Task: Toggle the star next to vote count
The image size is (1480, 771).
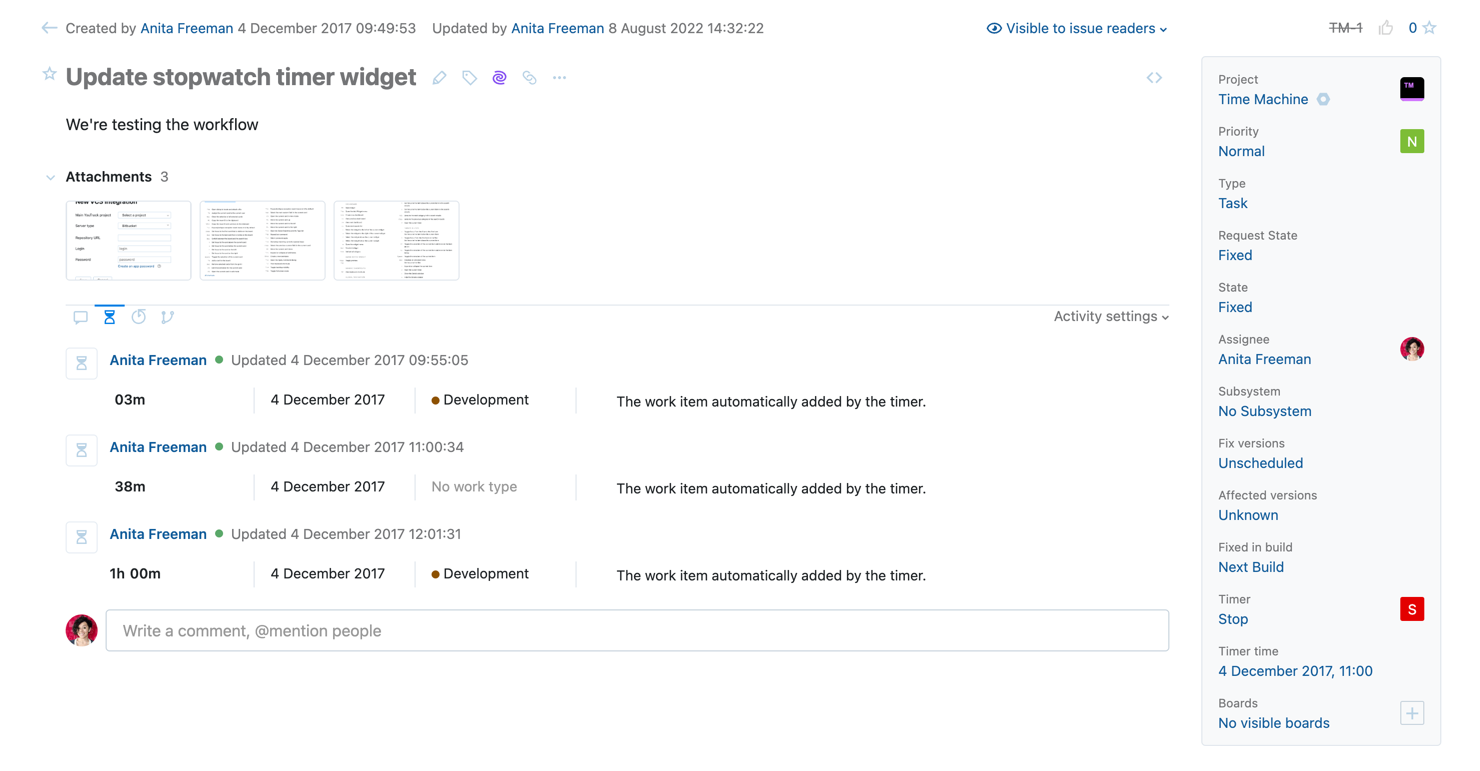Action: click(1429, 28)
